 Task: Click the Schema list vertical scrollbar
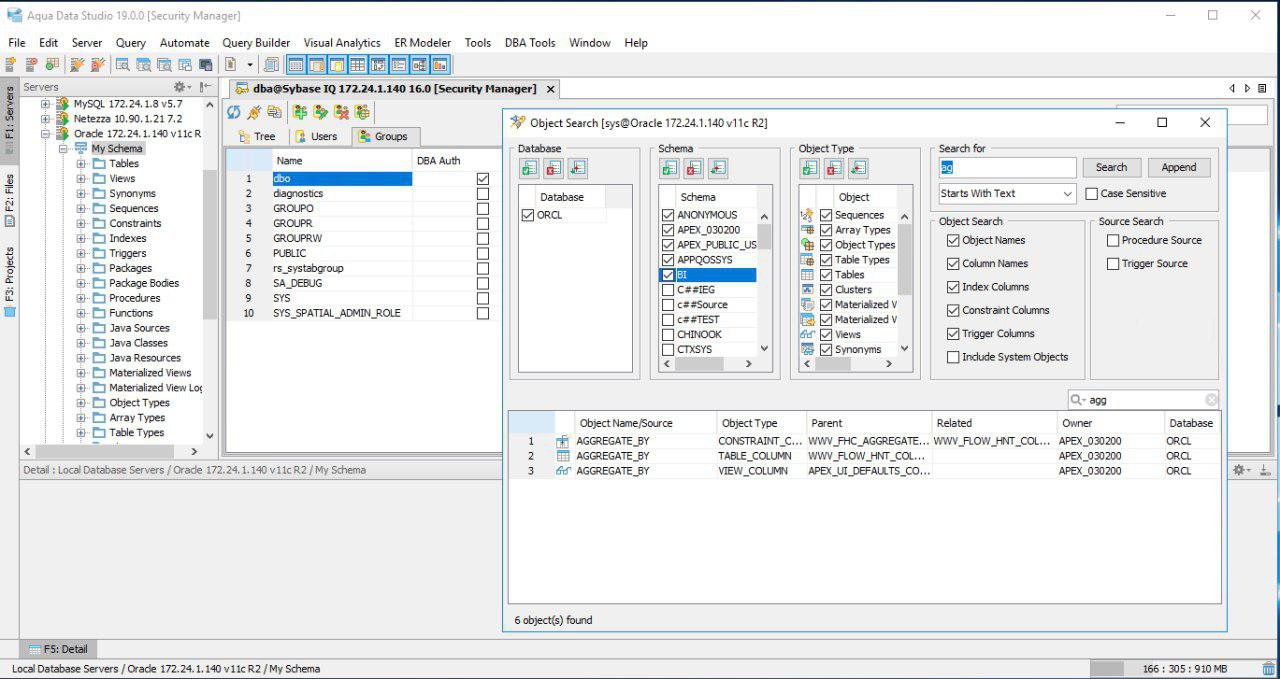pyautogui.click(x=765, y=282)
